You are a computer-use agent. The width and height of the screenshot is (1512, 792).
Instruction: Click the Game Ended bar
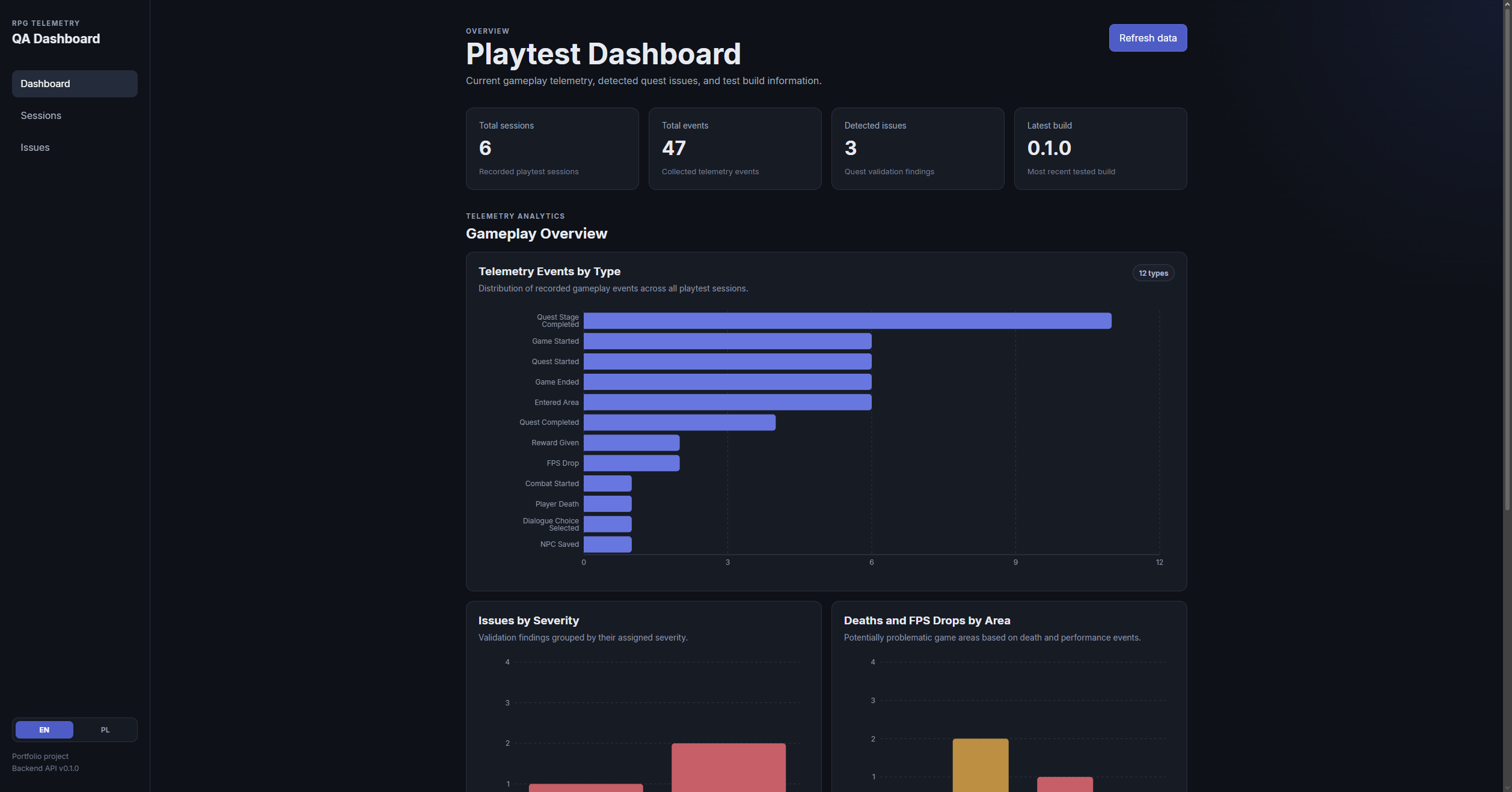tap(727, 382)
